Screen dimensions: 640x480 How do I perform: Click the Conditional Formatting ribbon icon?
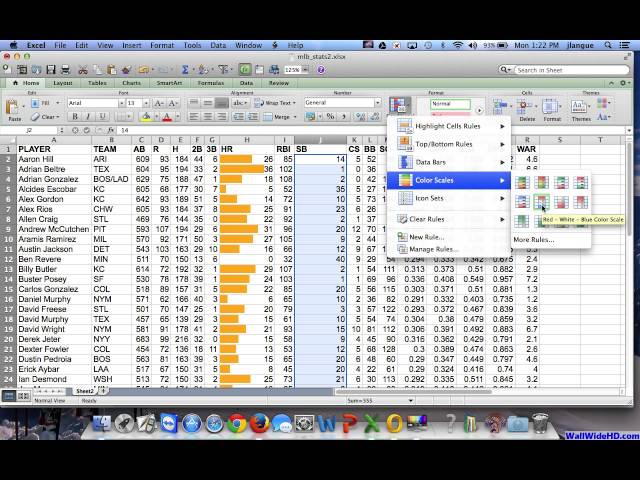[398, 105]
